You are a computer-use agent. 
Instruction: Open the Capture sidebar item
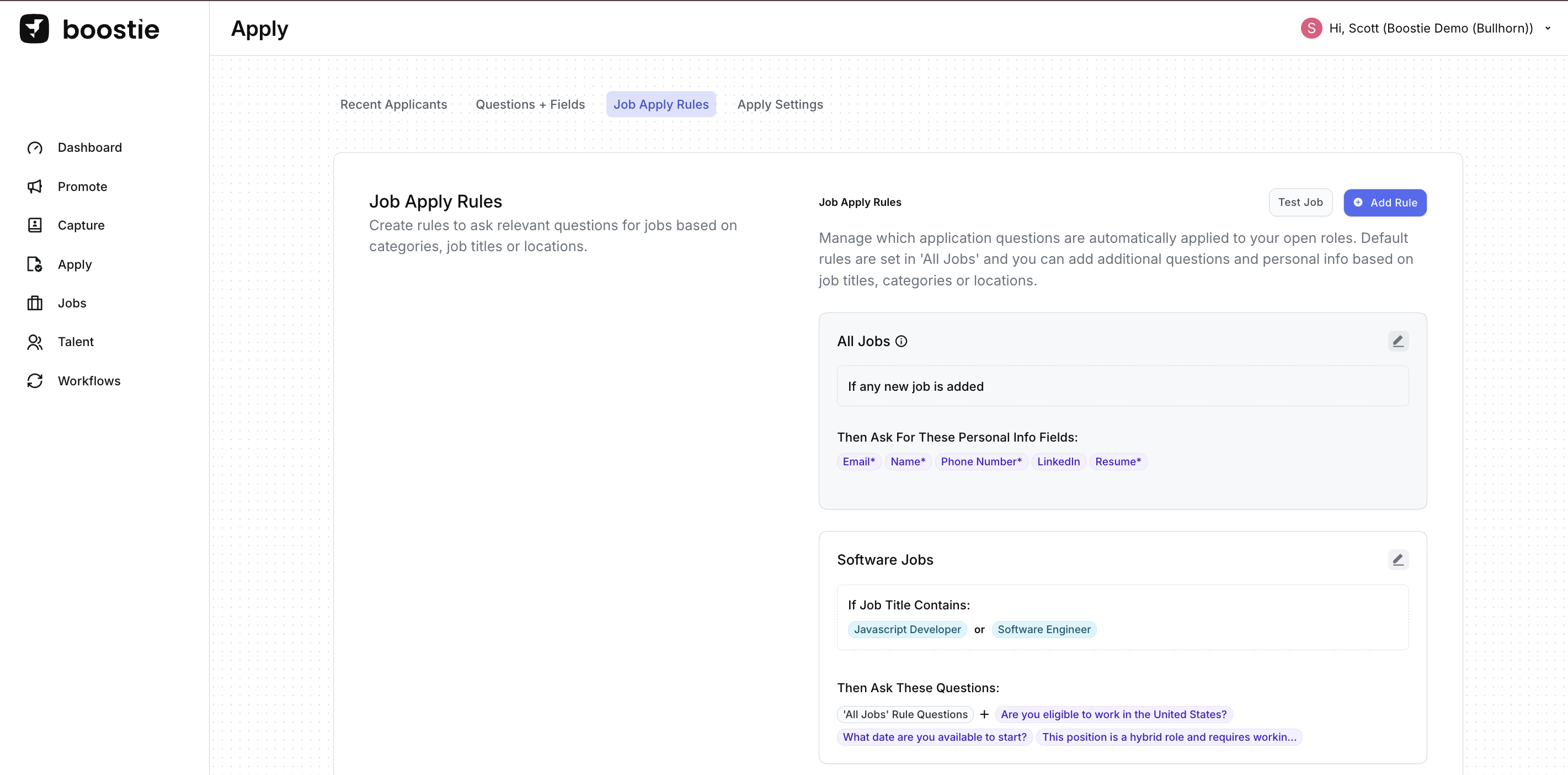(81, 225)
